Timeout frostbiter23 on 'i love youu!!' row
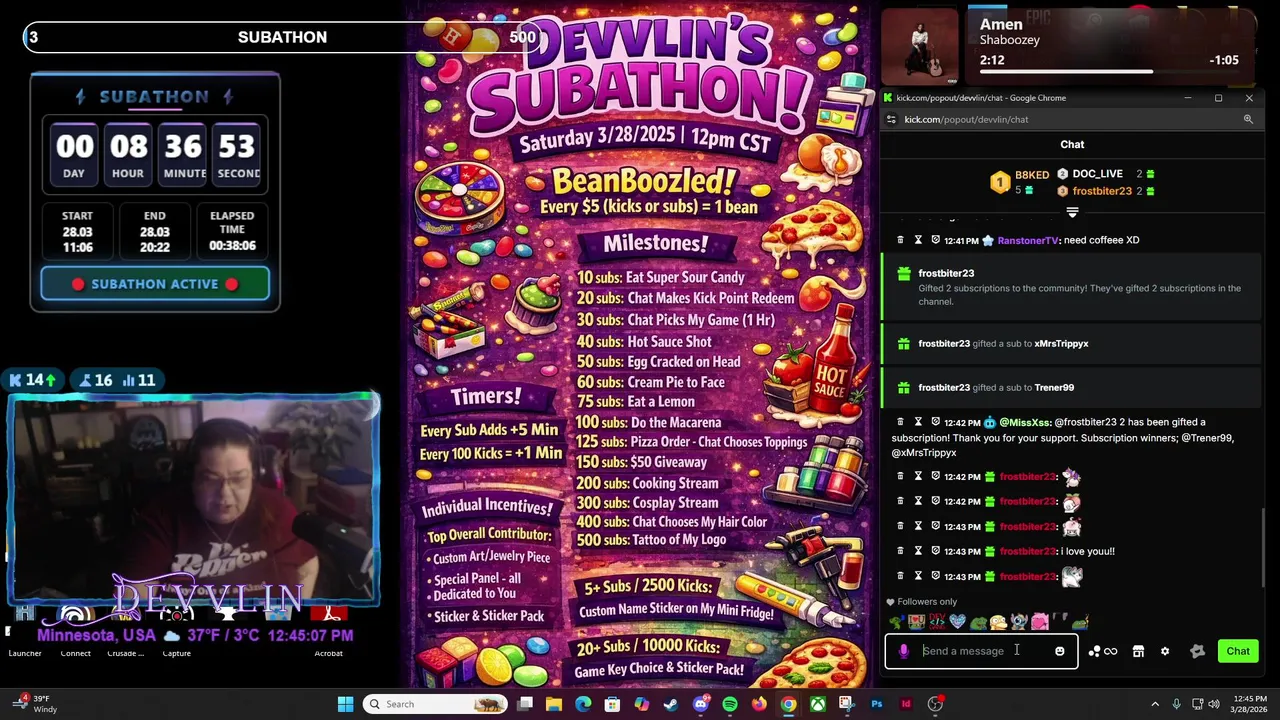The image size is (1280, 720). (x=918, y=551)
